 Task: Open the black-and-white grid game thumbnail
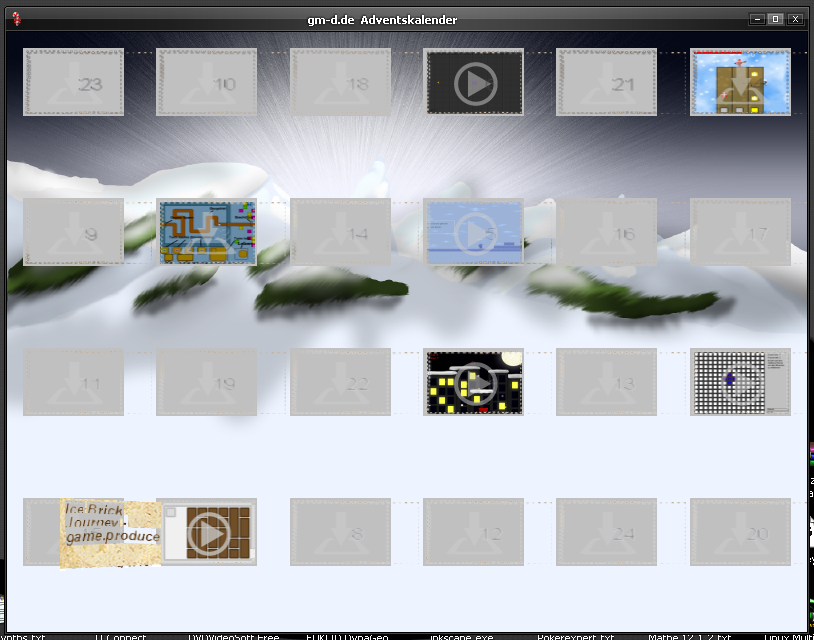[x=740, y=382]
